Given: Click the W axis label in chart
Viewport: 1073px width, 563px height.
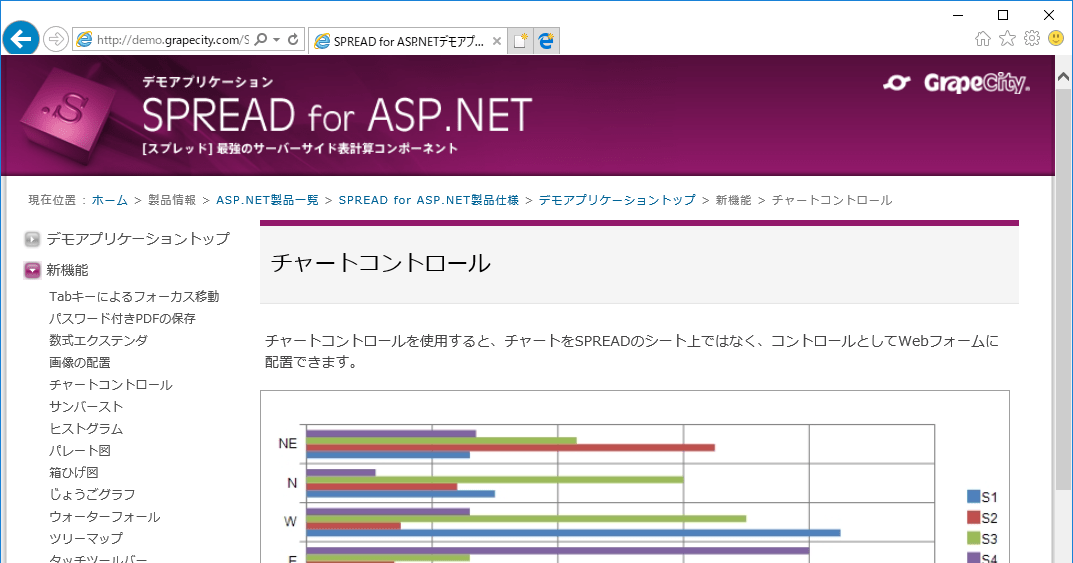Looking at the screenshot, I should (x=290, y=521).
